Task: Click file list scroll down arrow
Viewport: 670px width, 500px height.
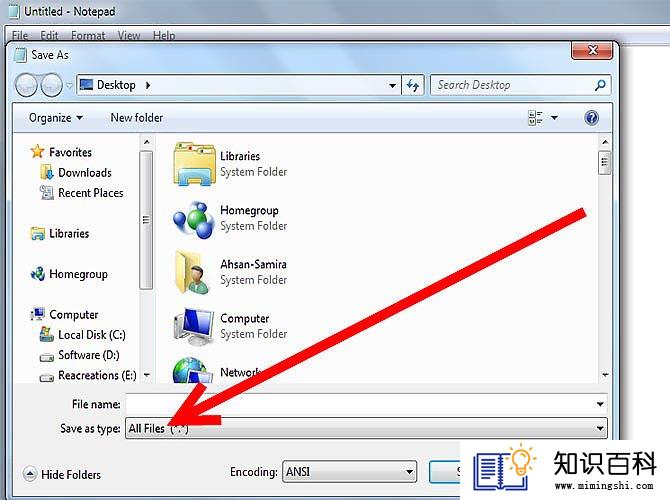Action: [605, 375]
